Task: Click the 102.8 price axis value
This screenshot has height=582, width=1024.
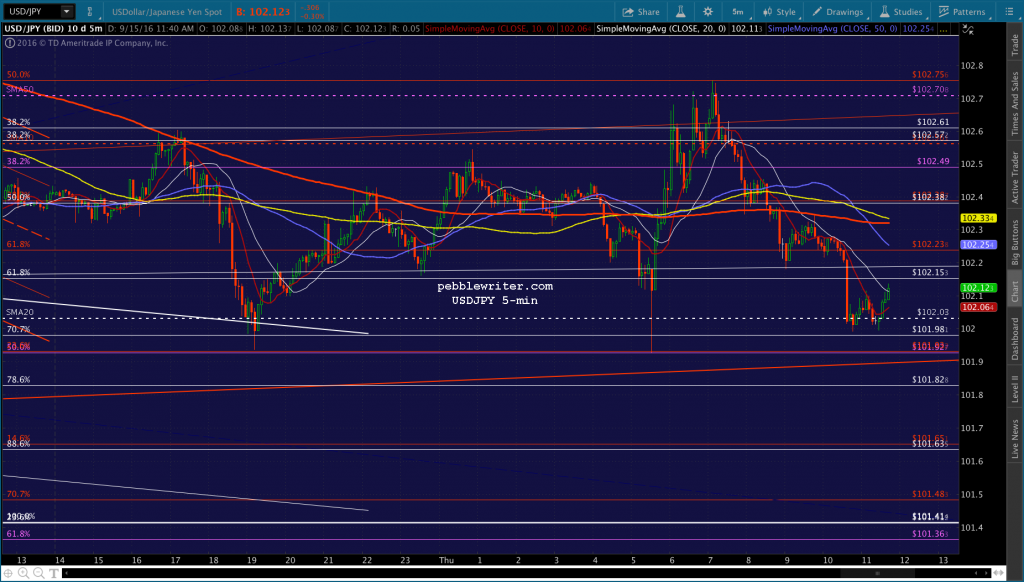Action: pyautogui.click(x=972, y=65)
